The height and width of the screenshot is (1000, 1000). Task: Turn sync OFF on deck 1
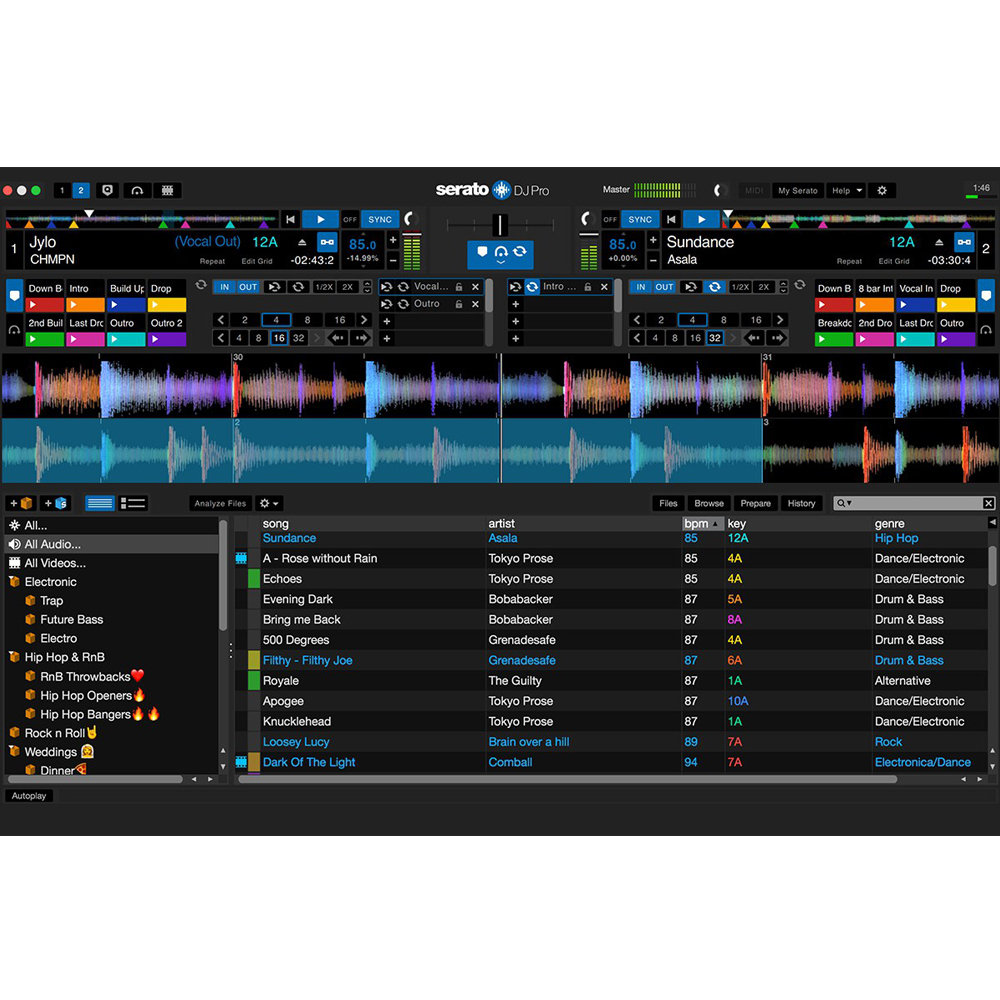tap(350, 219)
